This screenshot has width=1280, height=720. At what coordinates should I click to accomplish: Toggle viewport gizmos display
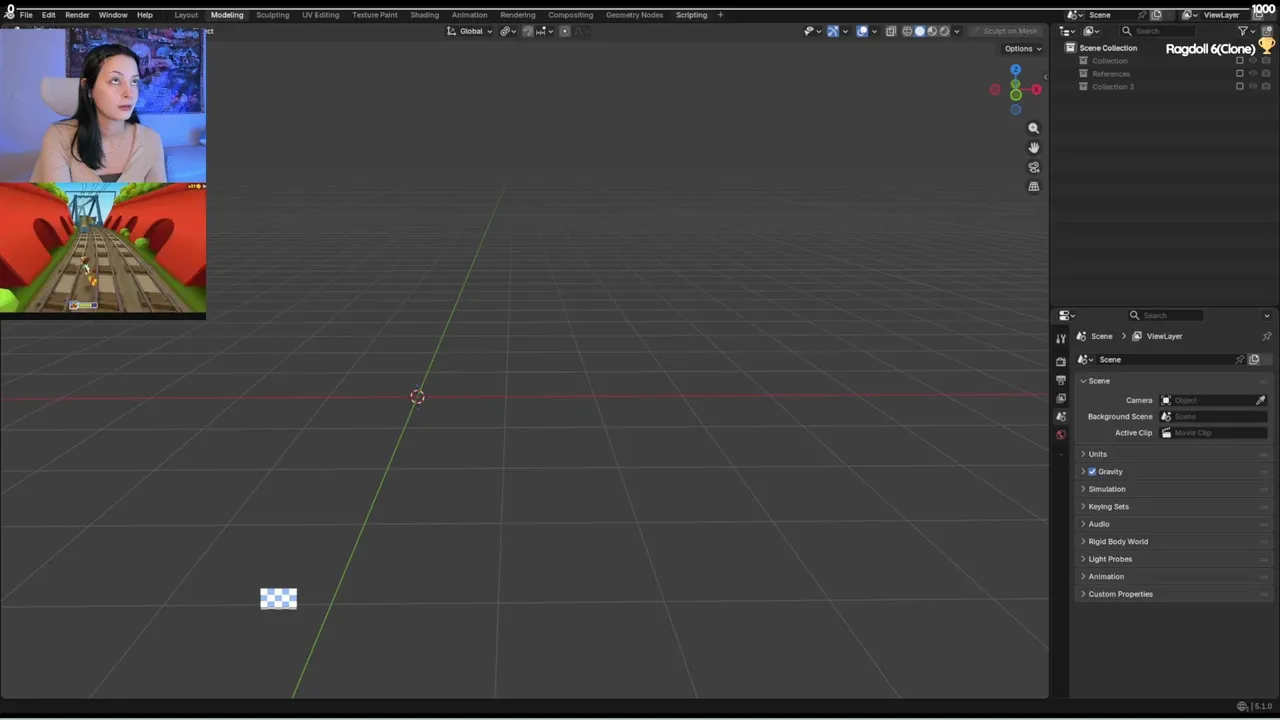coord(833,31)
